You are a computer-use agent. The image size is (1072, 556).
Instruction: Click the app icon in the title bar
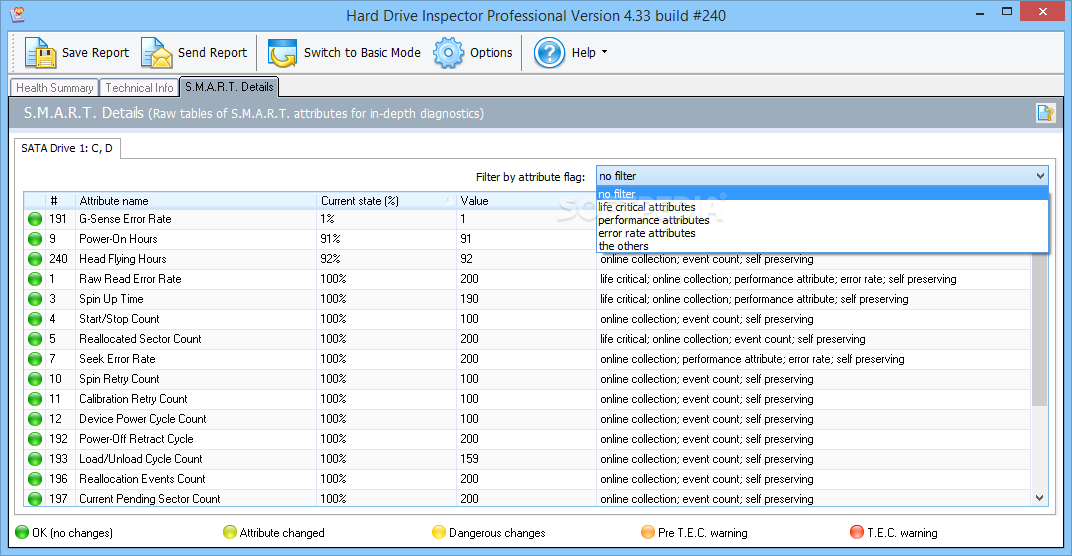click(18, 14)
